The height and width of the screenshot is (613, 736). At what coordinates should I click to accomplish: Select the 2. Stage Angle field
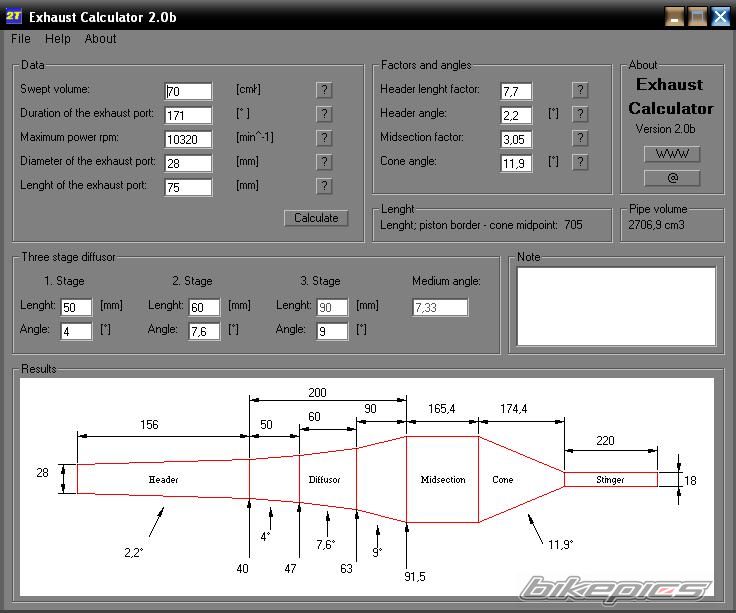pos(204,331)
